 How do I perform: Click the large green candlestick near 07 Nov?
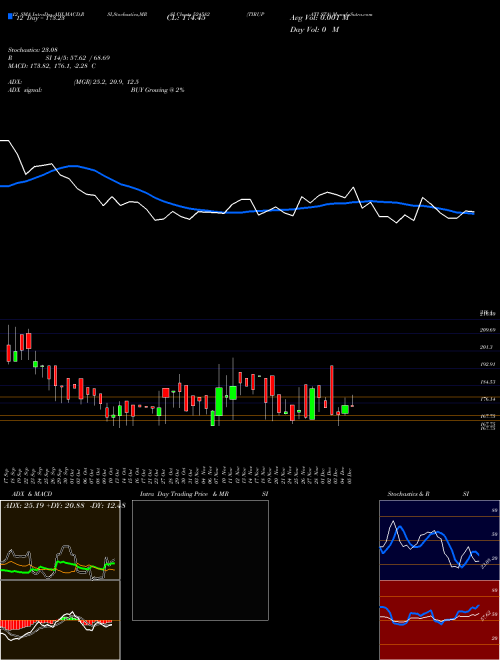coord(219,401)
